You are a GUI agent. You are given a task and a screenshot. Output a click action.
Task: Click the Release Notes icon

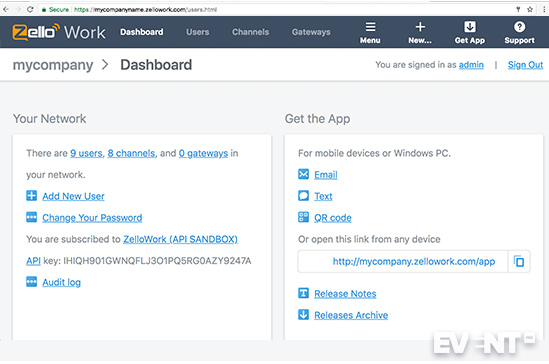pos(304,293)
